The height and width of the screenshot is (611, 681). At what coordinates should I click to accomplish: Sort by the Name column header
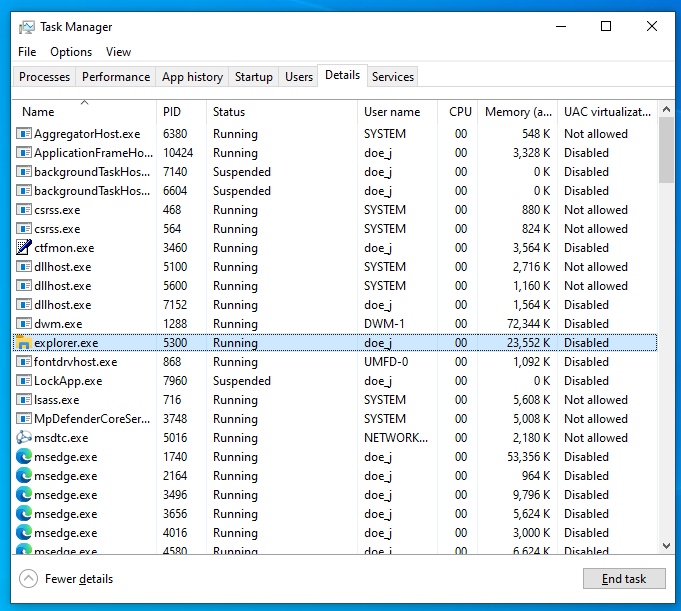pos(84,112)
